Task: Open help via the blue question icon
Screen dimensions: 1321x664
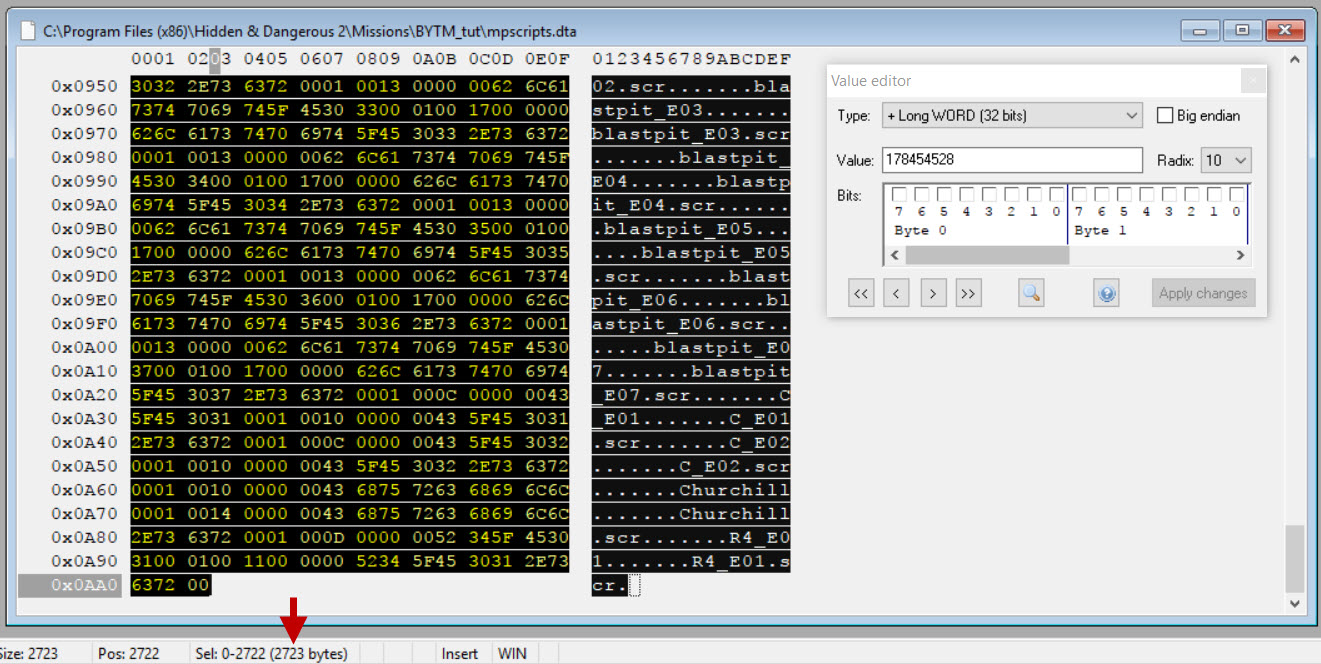Action: [x=1106, y=293]
